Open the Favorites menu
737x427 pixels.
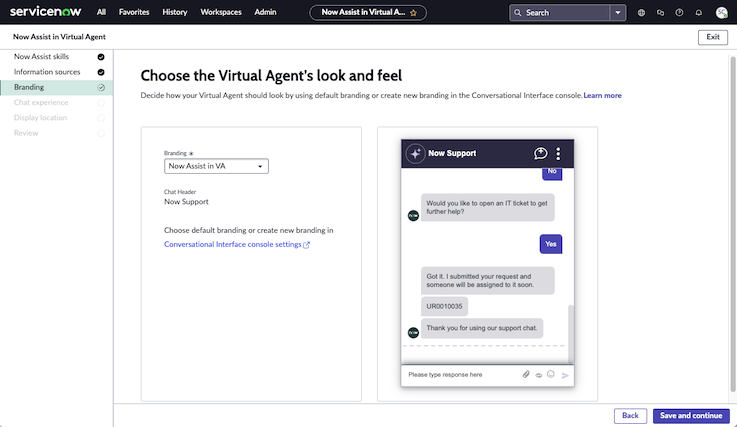tap(134, 12)
